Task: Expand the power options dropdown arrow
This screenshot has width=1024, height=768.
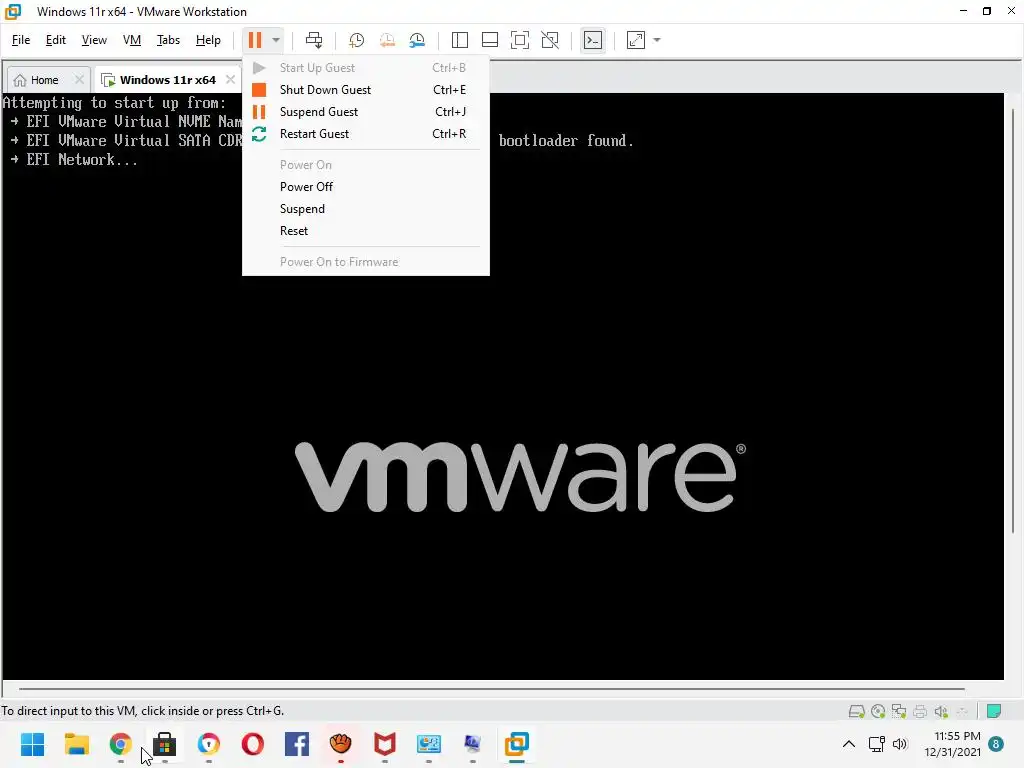Action: click(x=276, y=40)
